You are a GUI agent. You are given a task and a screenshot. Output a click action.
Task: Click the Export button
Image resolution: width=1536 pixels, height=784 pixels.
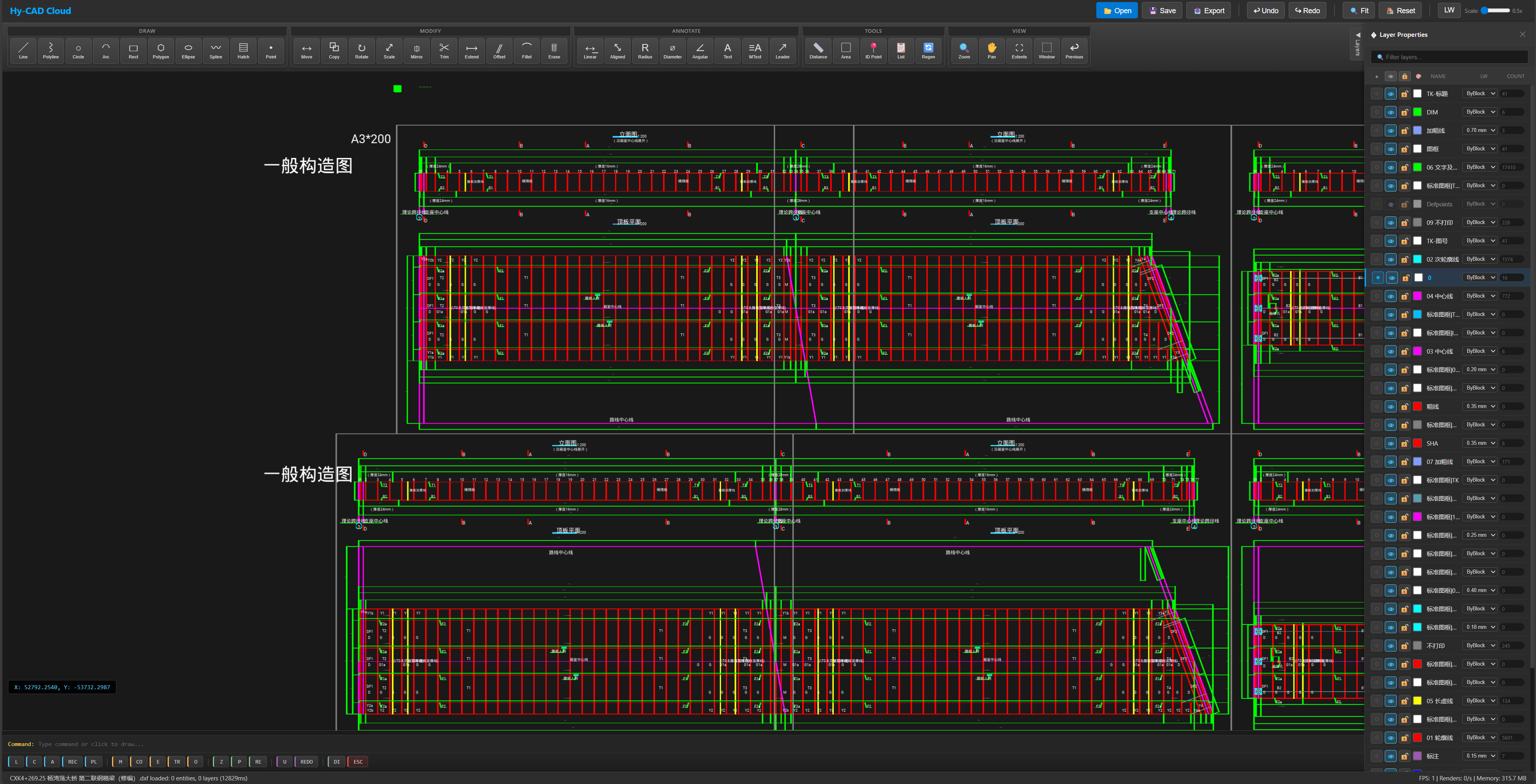pos(1208,11)
